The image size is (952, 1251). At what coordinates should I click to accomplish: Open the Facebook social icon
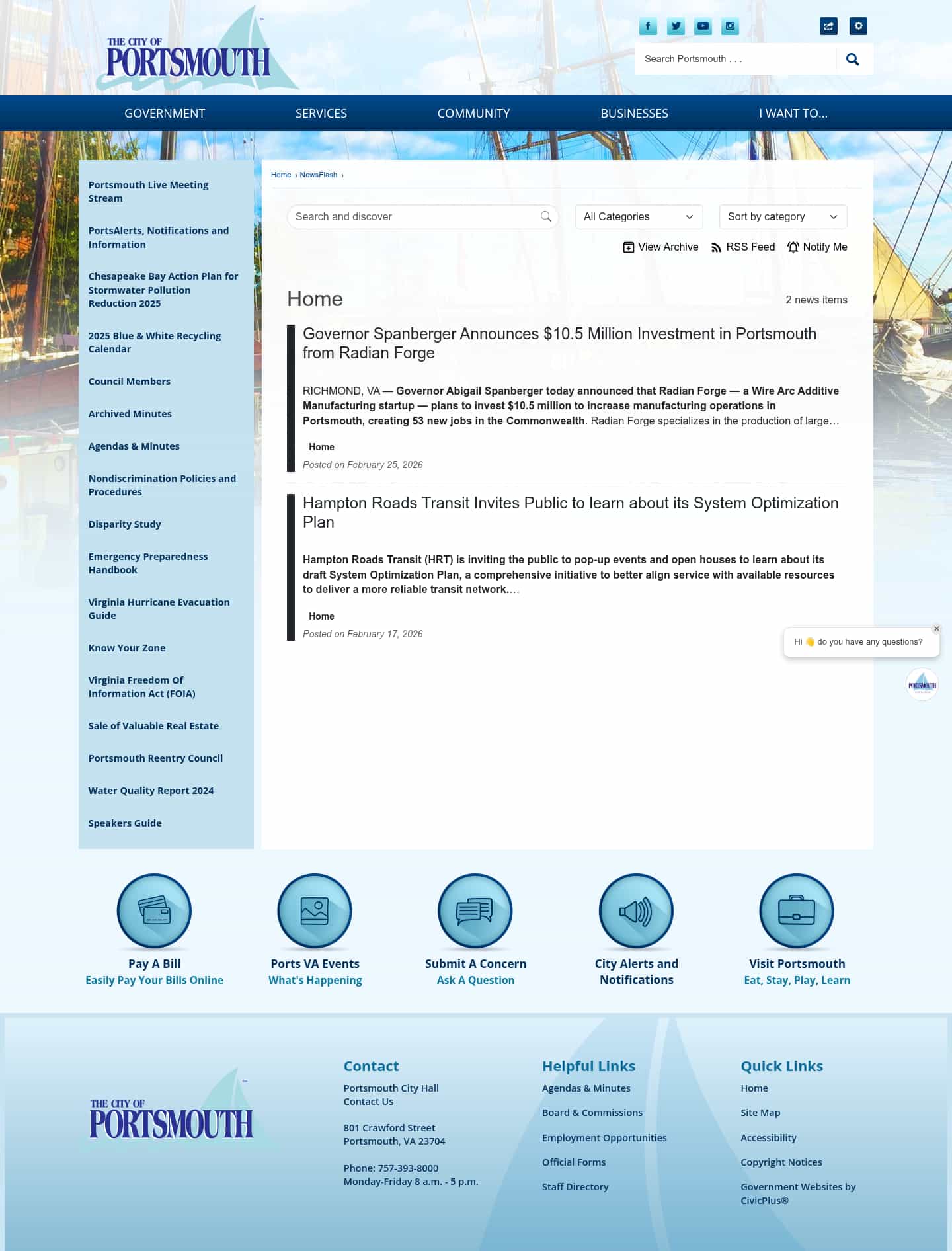pos(648,26)
